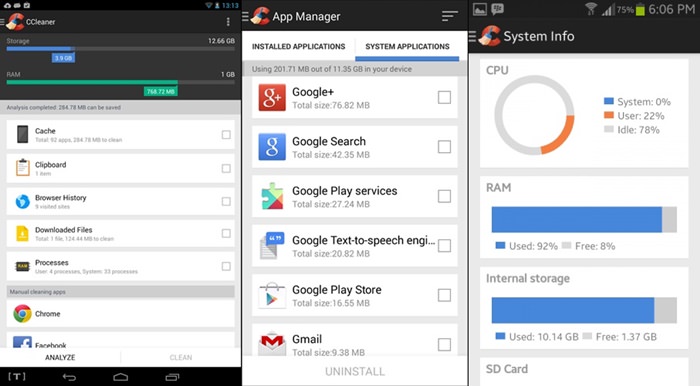Screen dimensions: 700x386
Task: Tap the UNINSTALL button
Action: click(355, 371)
